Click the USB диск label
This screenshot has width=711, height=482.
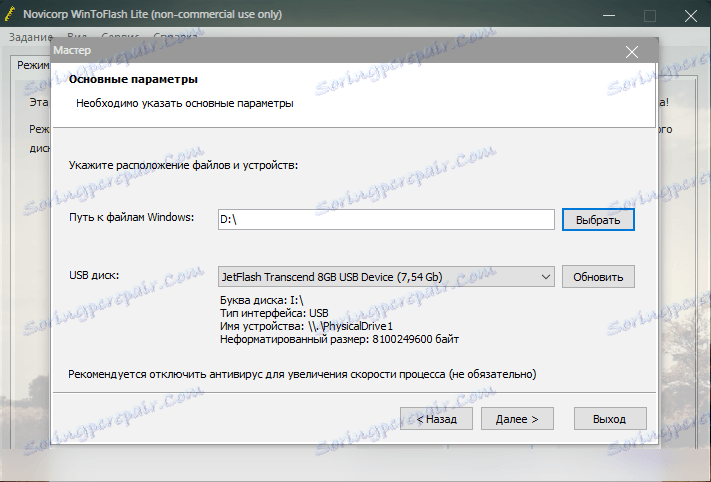(94, 275)
